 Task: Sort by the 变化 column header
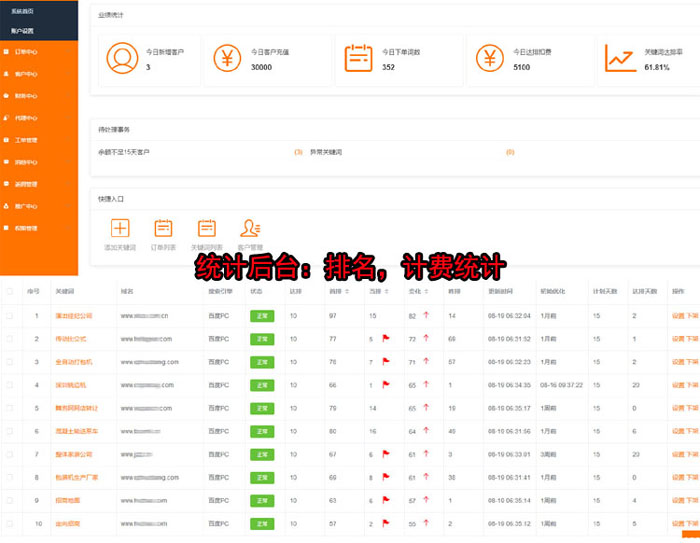pyautogui.click(x=413, y=292)
